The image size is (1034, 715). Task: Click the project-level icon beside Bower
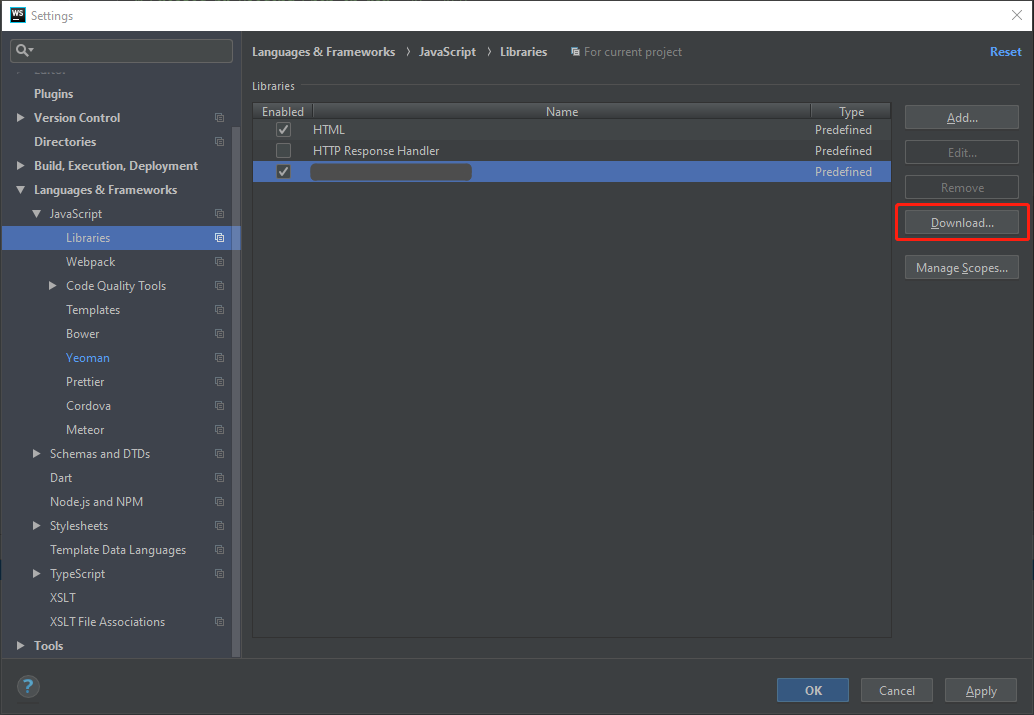220,334
